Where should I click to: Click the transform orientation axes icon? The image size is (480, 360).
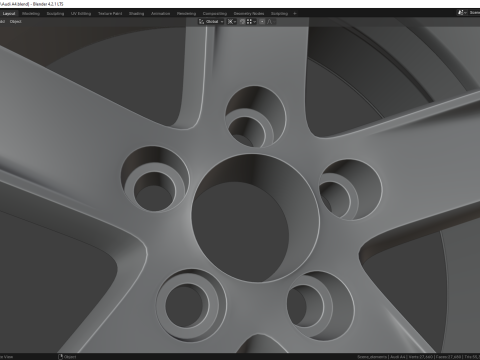tap(201, 22)
